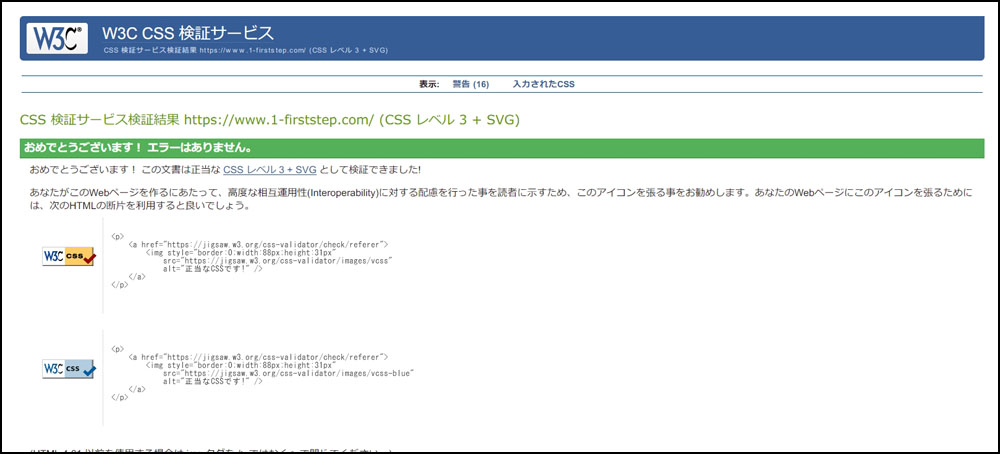Click the second code block's alt attribute line
This screenshot has width=1000, height=454.
tap(213, 381)
